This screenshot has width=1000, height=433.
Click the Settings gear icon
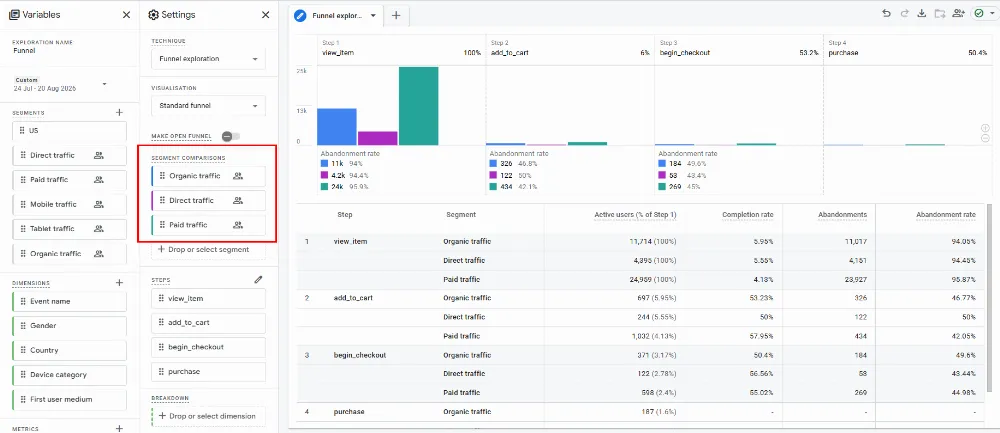(x=153, y=15)
